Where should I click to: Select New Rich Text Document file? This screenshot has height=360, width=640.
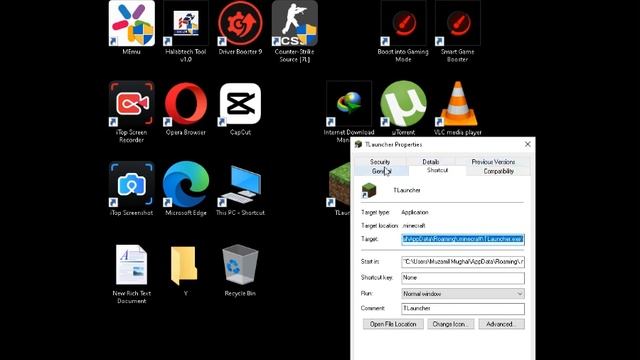(131, 264)
